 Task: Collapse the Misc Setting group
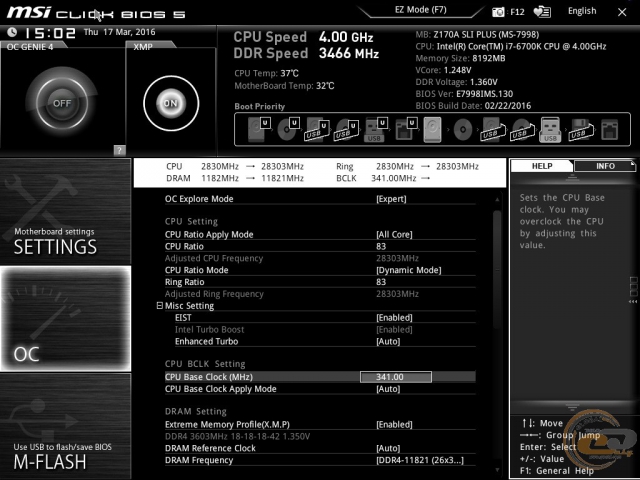coord(160,305)
